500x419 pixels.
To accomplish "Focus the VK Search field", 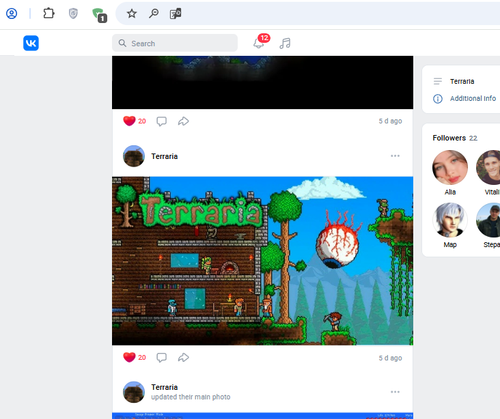I will (x=175, y=43).
